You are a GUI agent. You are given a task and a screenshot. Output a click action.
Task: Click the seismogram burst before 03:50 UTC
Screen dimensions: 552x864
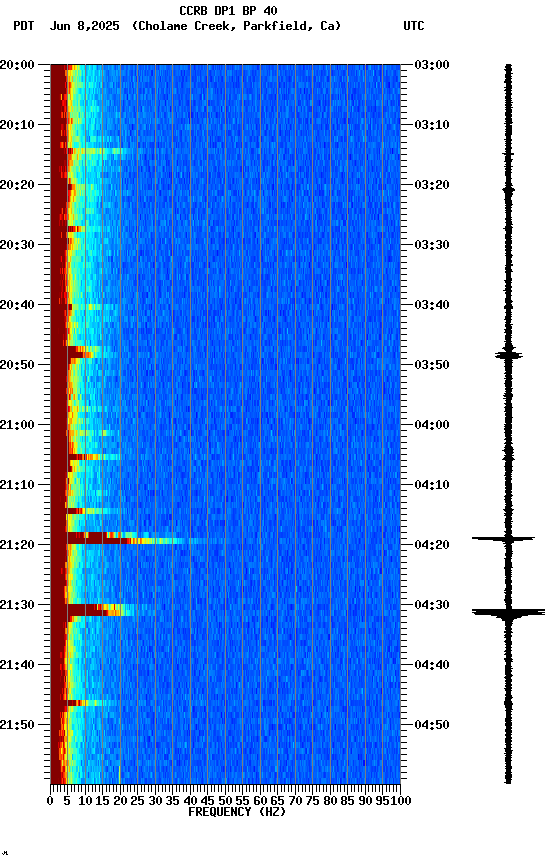coord(508,355)
